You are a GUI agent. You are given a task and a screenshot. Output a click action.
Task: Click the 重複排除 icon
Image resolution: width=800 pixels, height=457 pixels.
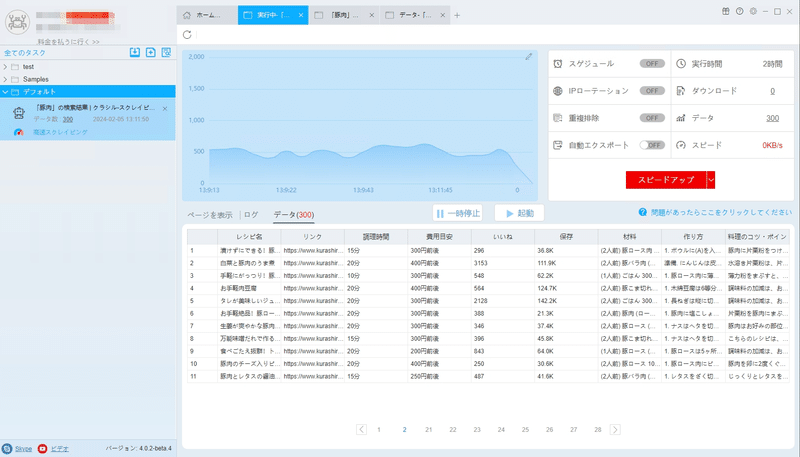(558, 118)
